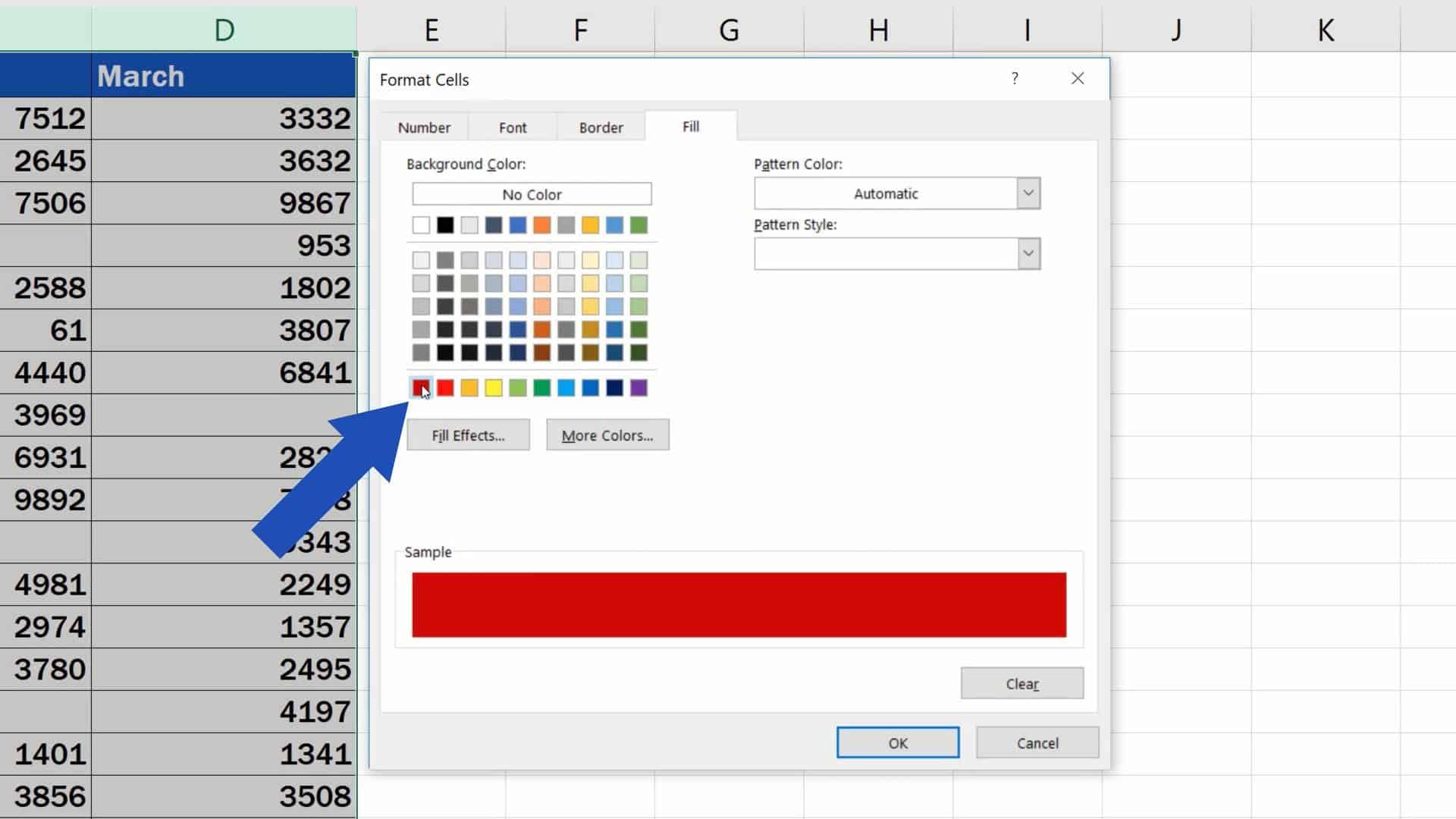This screenshot has width=1456, height=819.
Task: Click the Fill tab in Format Cells
Action: point(691,126)
